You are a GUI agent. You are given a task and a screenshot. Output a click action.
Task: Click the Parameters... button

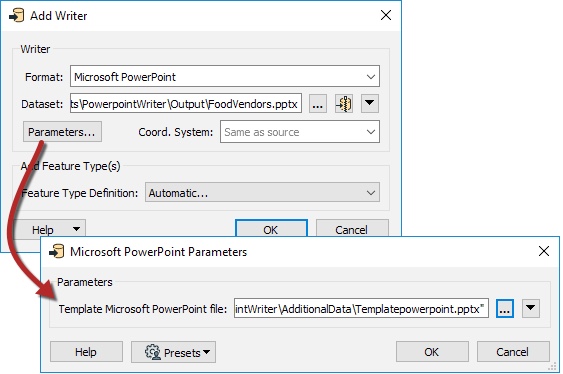point(62,132)
